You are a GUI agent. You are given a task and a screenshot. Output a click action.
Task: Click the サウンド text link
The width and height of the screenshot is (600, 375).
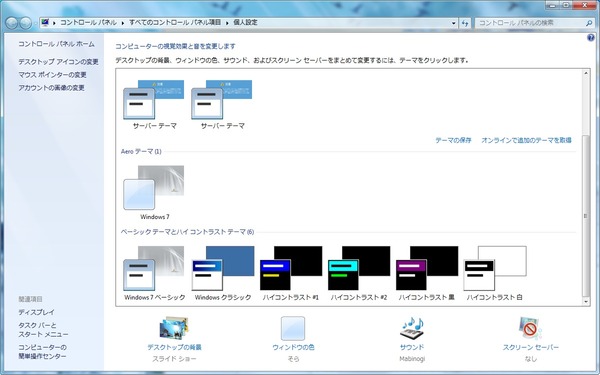[x=412, y=347]
